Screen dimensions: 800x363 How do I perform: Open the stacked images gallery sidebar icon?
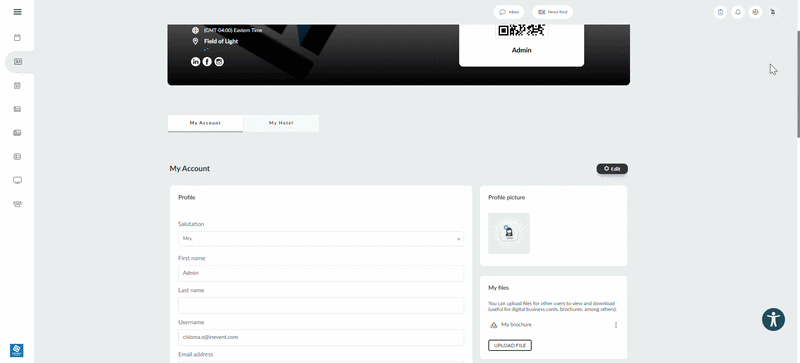17,133
